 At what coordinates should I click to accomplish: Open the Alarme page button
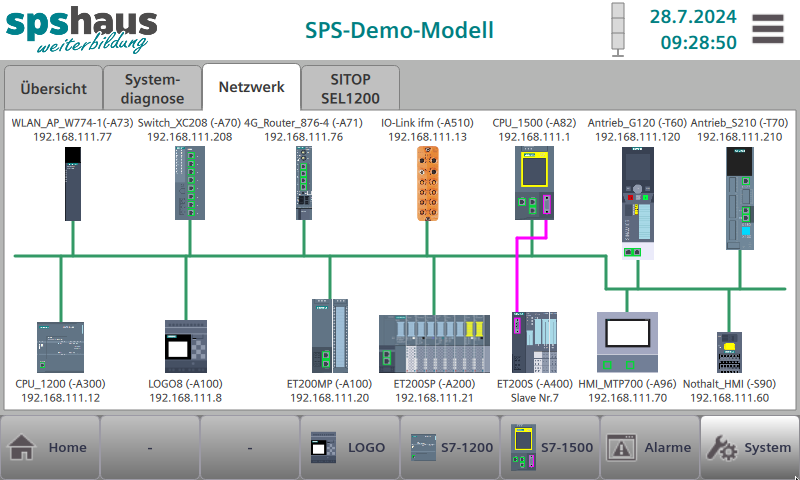(649, 447)
